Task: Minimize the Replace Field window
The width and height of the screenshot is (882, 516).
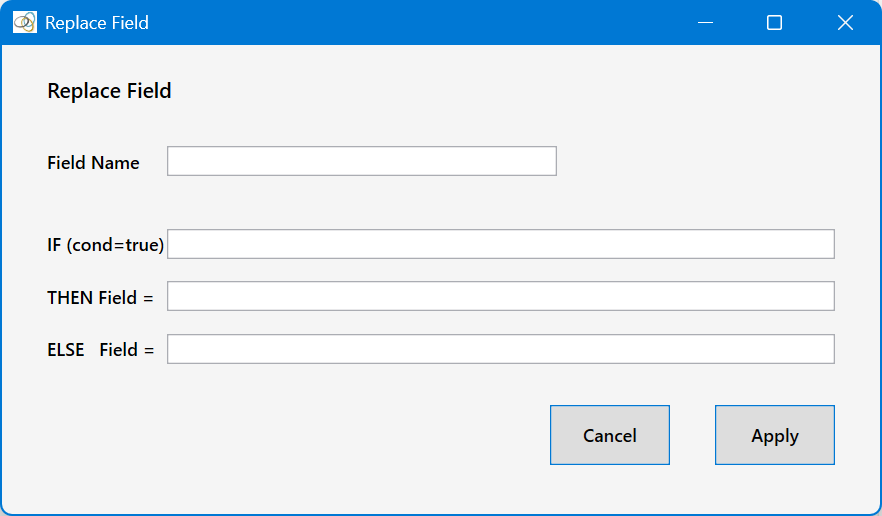Action: point(705,23)
